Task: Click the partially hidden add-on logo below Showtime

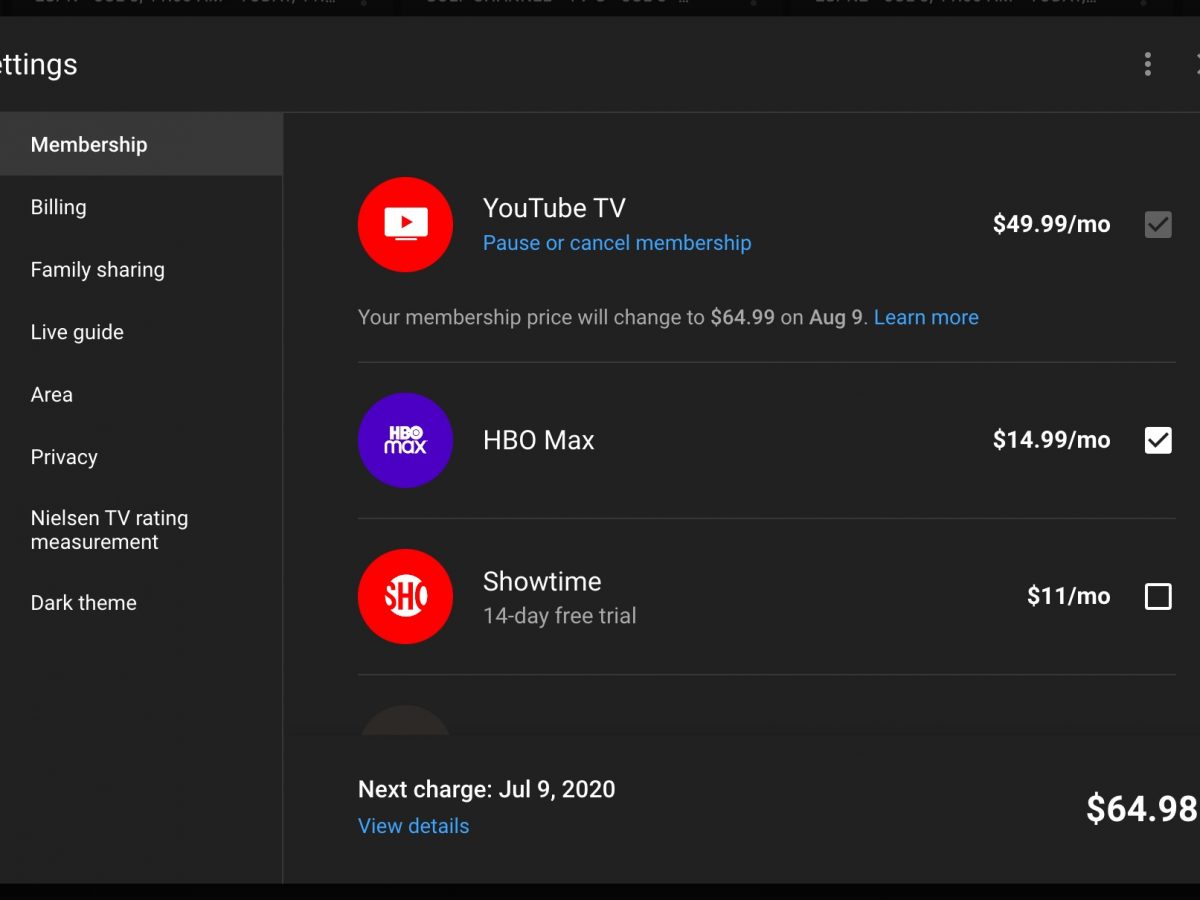Action: coord(405,720)
